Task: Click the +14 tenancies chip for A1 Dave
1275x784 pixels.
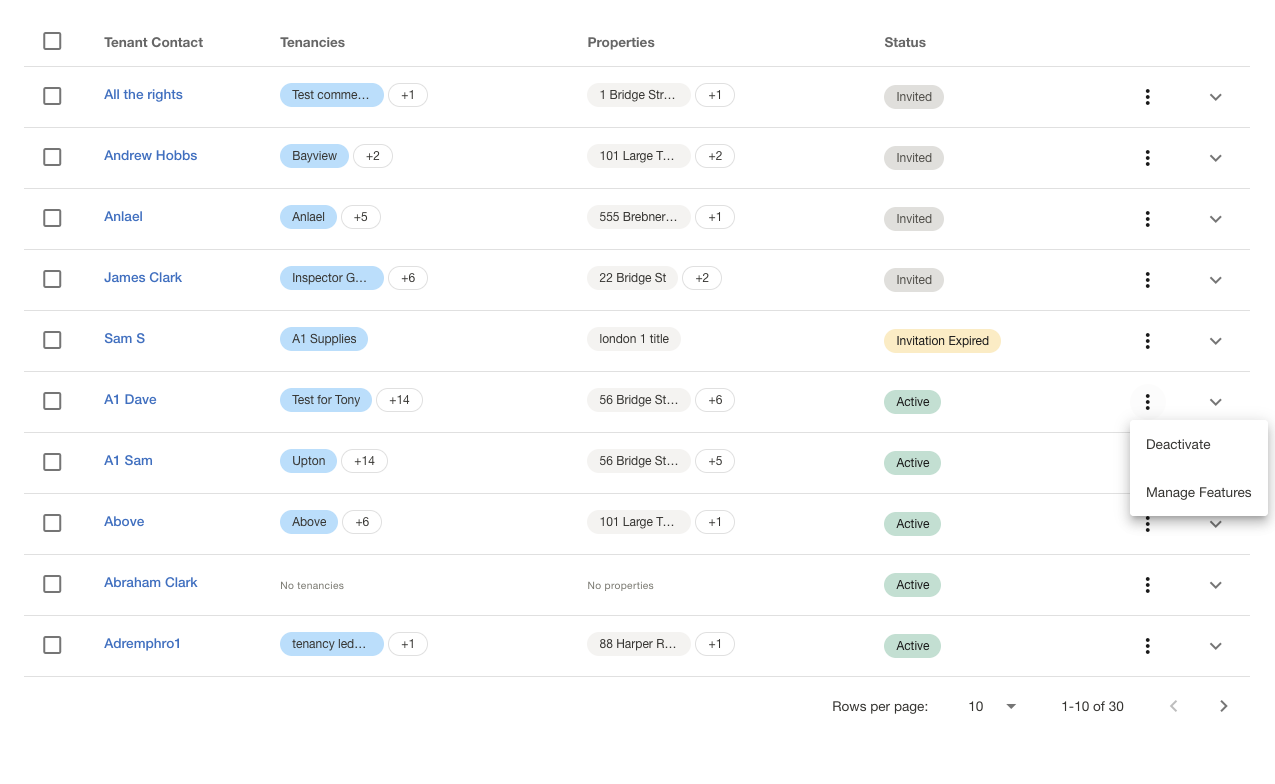Action: pyautogui.click(x=399, y=400)
